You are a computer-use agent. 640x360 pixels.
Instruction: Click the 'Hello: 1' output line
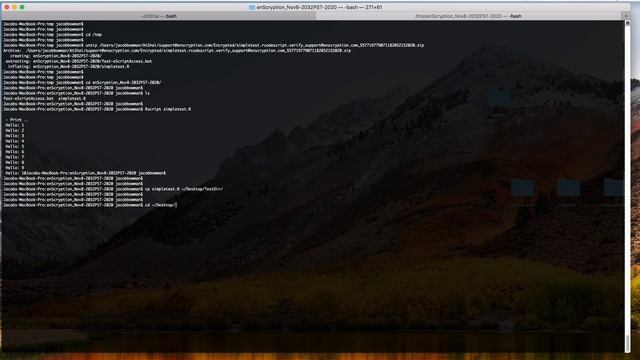click(15, 125)
